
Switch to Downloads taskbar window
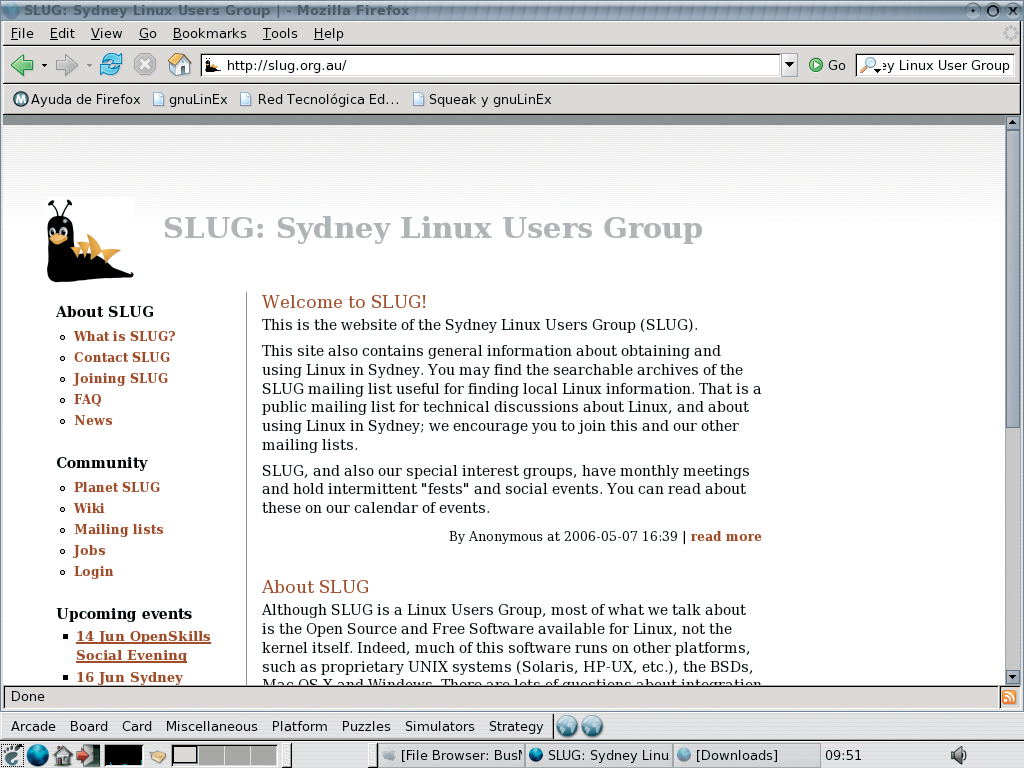(x=746, y=756)
